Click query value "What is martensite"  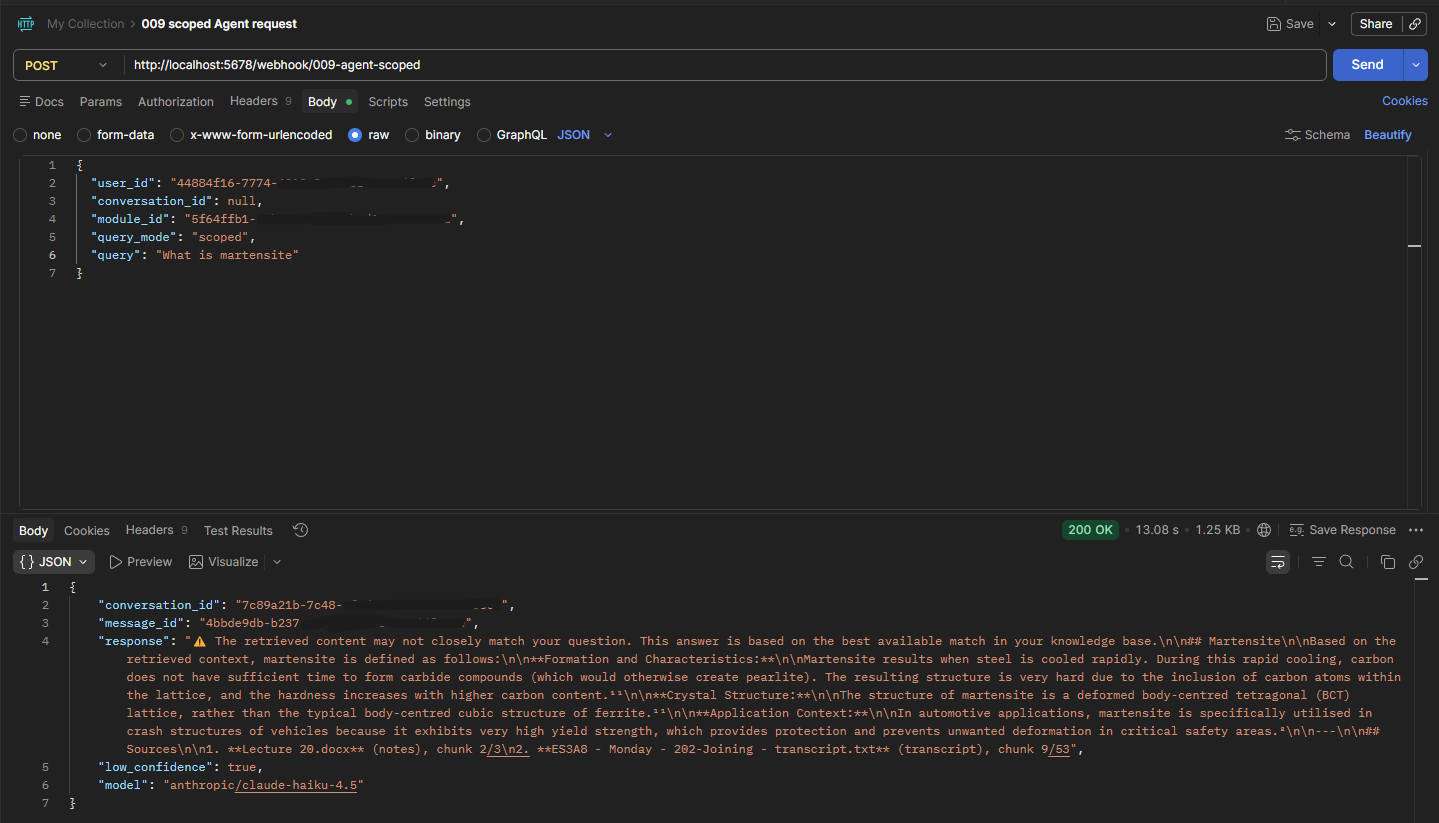(227, 255)
